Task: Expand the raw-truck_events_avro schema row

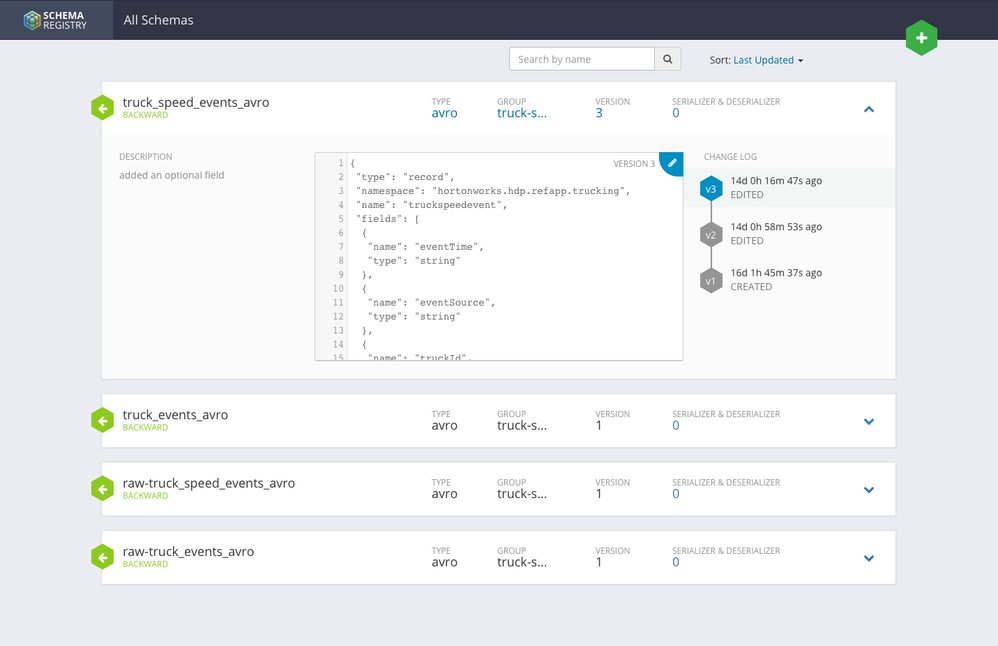Action: click(x=868, y=558)
